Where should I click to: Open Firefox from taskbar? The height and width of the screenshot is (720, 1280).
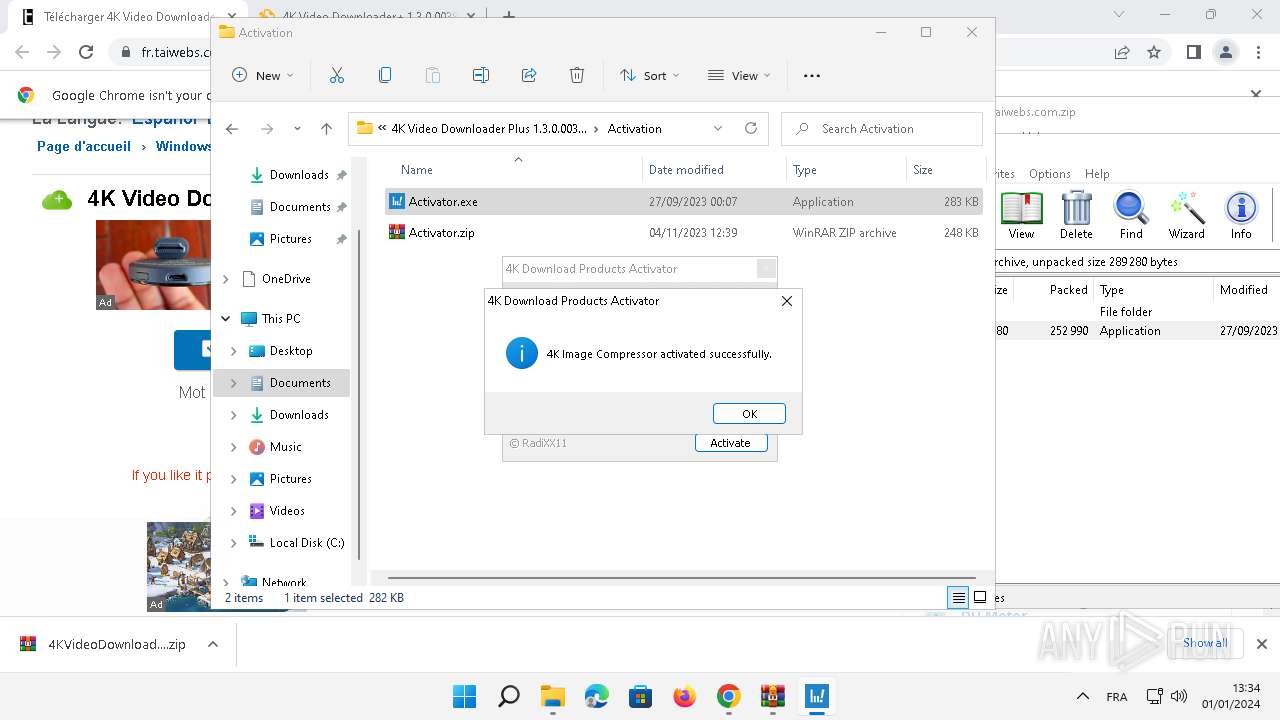click(x=685, y=696)
